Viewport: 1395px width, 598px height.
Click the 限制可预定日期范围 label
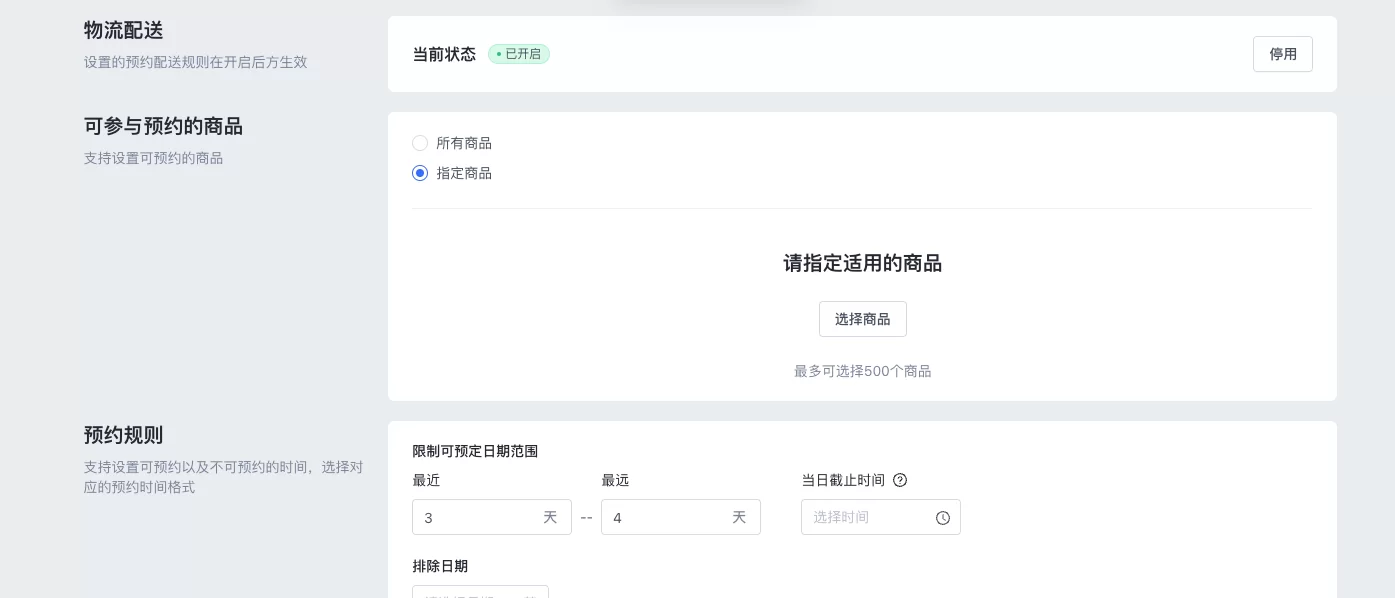coord(475,451)
